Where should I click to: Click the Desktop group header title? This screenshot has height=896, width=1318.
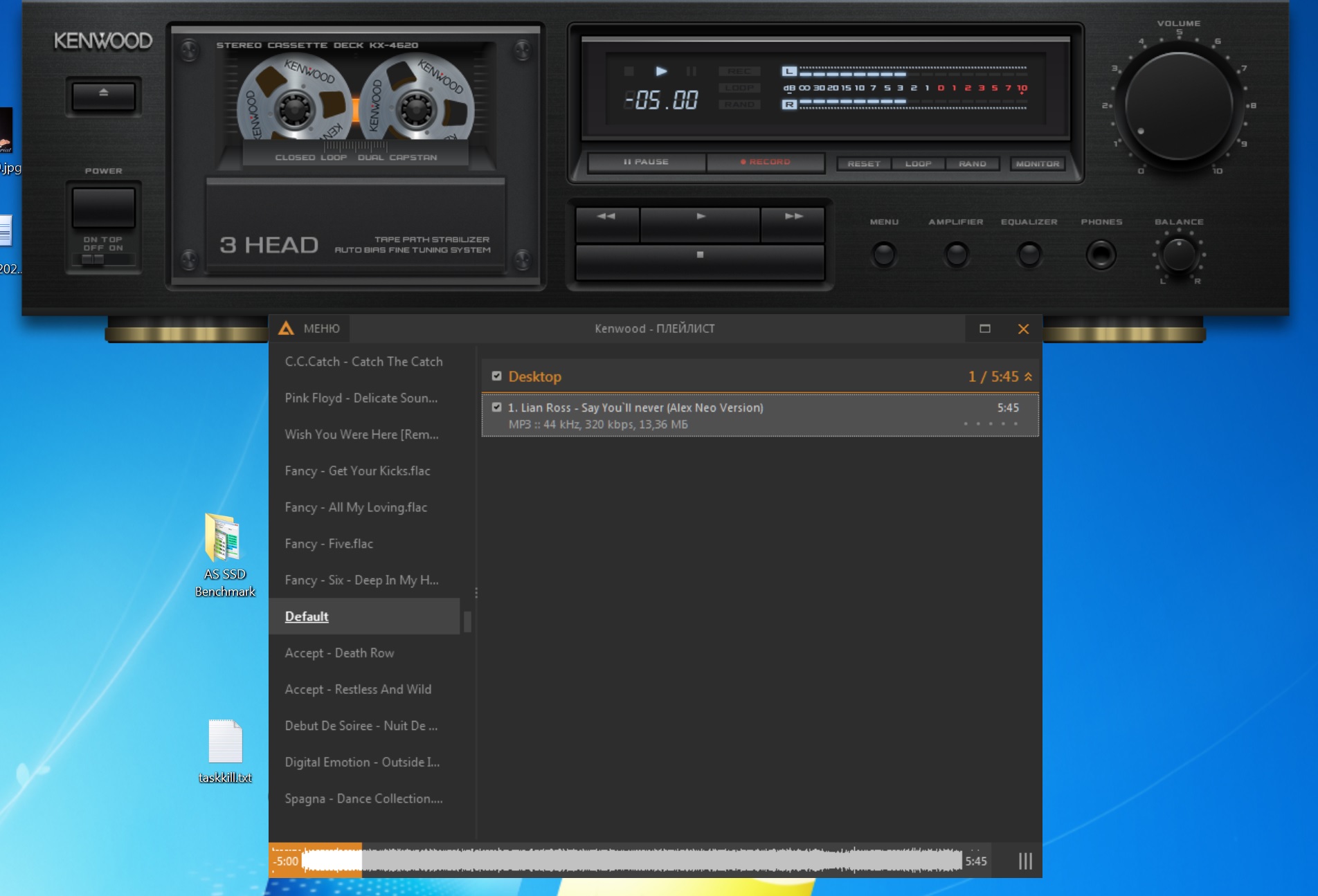[534, 376]
